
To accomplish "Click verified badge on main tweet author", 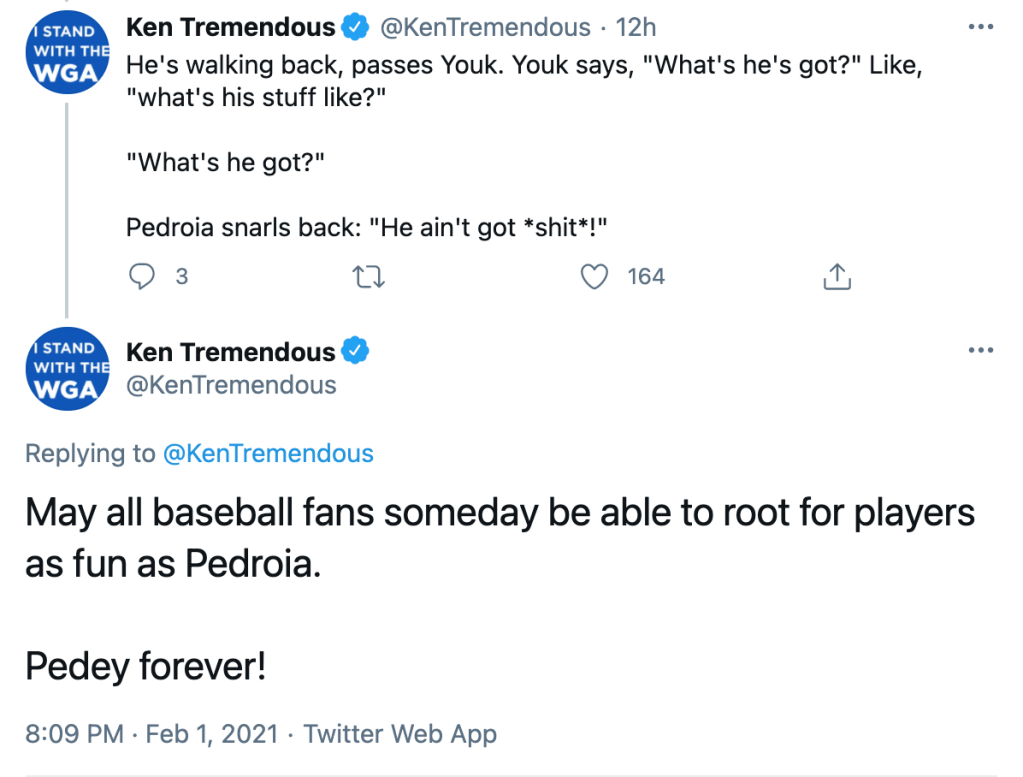I will click(355, 352).
